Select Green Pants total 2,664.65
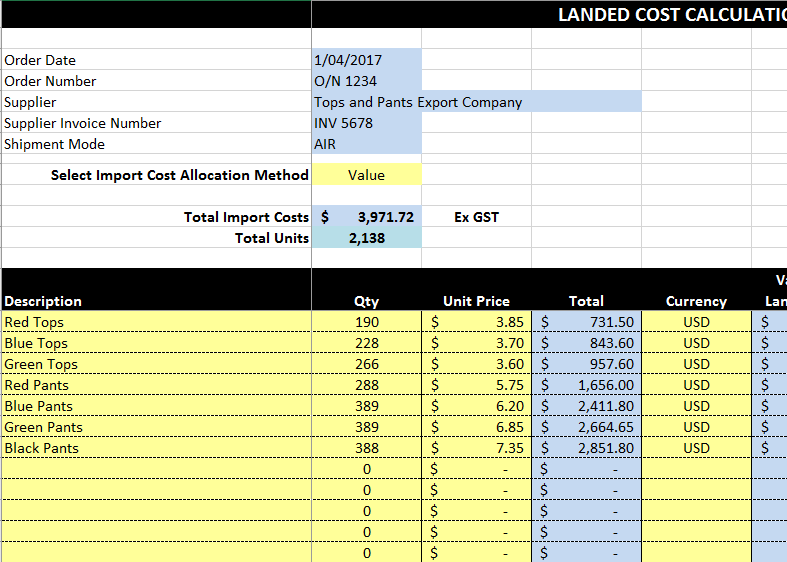 586,427
